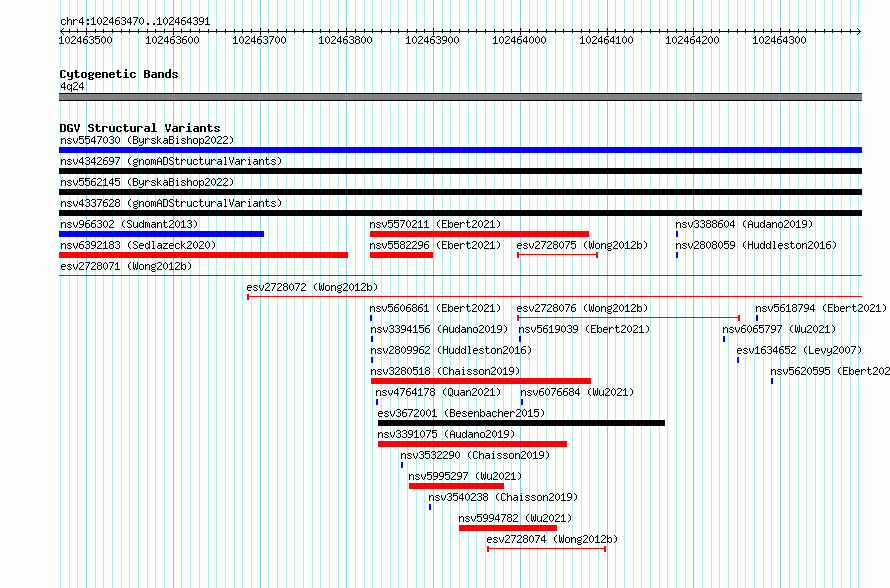This screenshot has width=890, height=588.
Task: Select esv2728071 (Wong2012b) label
Action: [126, 266]
